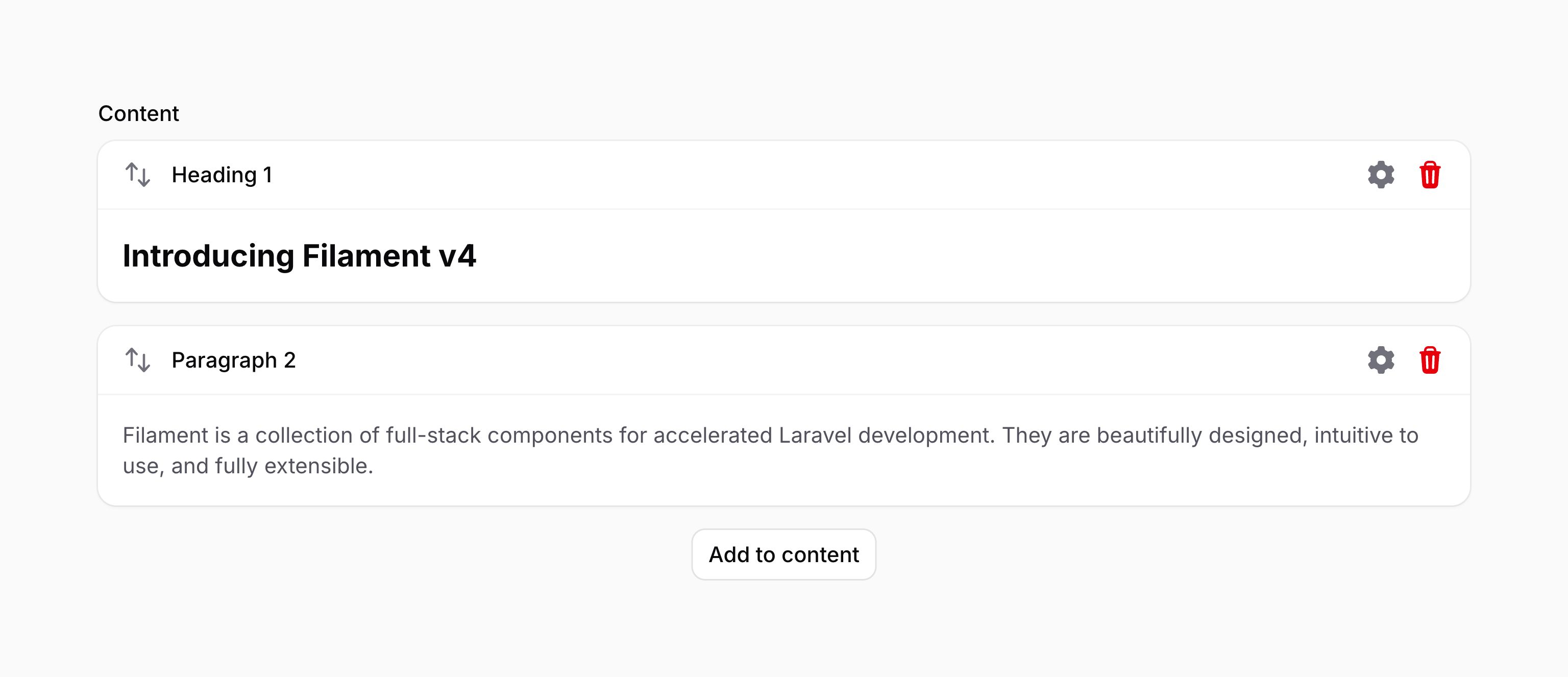Select the "Paragraph 2" block label
Image resolution: width=1568 pixels, height=677 pixels.
click(x=233, y=360)
